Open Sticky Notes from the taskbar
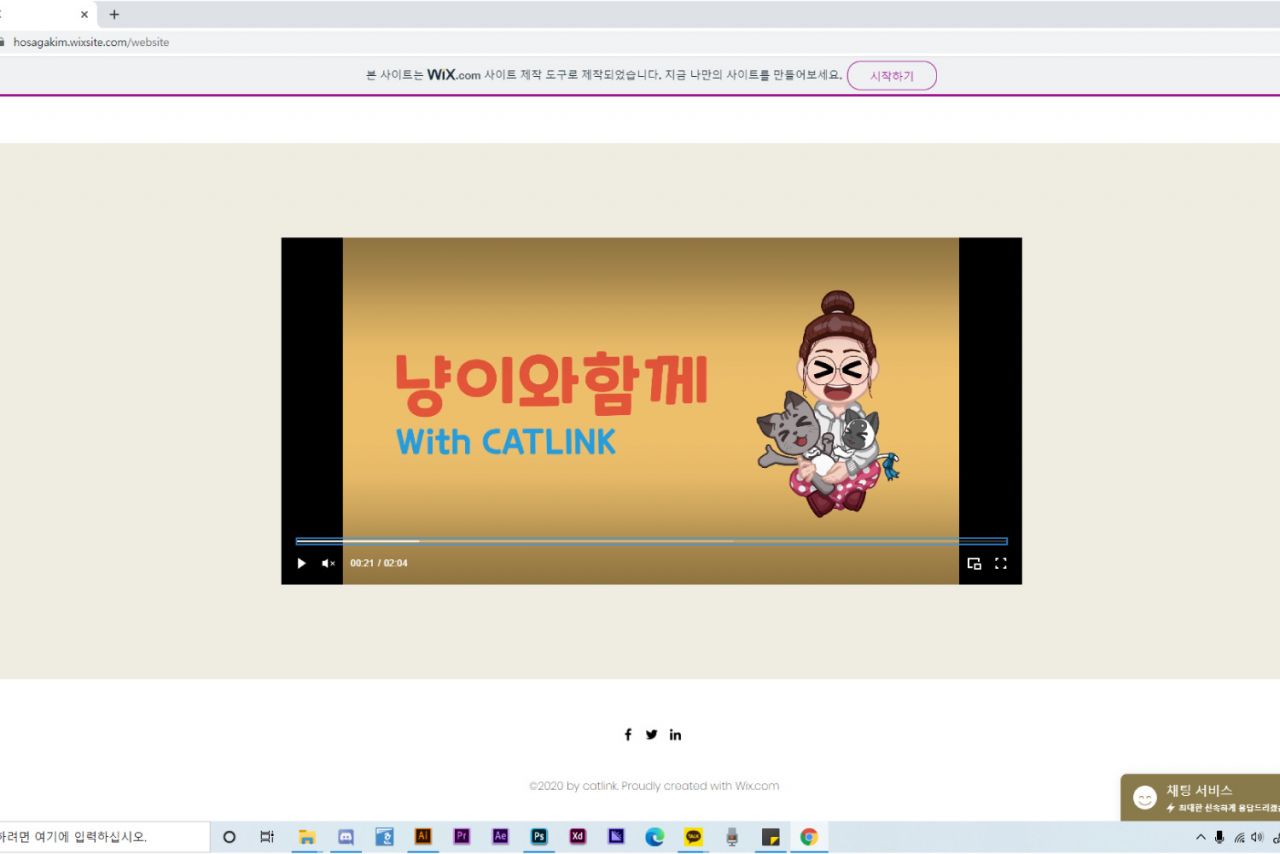Image resolution: width=1280 pixels, height=854 pixels. (x=770, y=837)
